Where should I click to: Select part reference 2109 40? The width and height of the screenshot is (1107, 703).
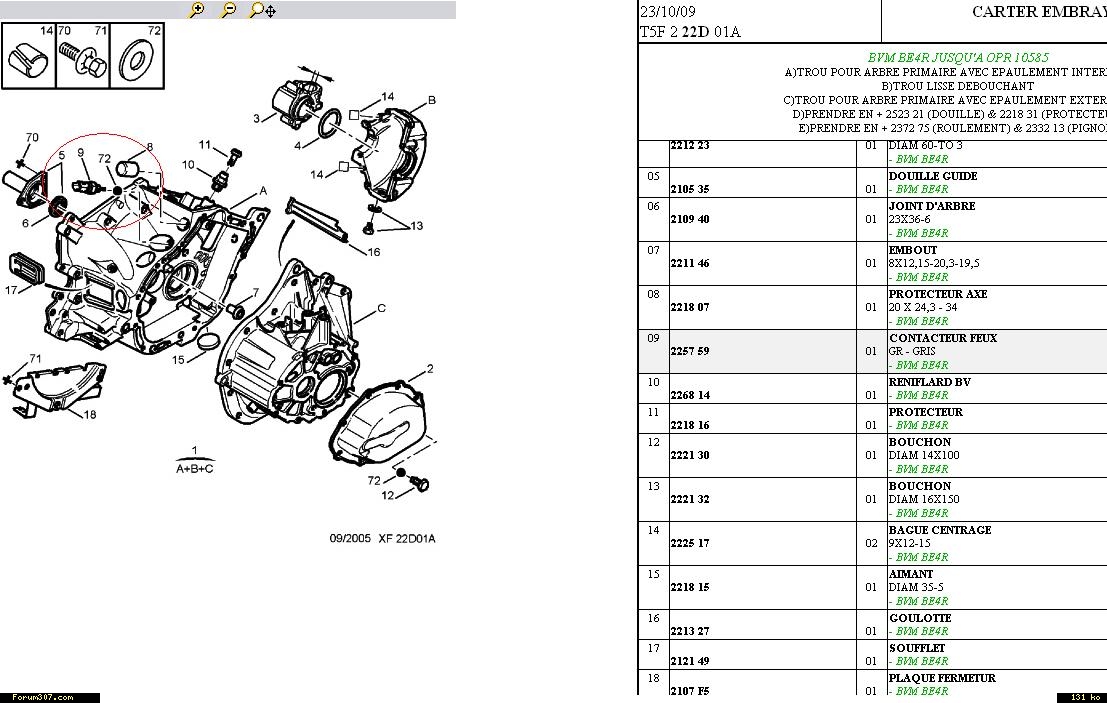click(690, 219)
